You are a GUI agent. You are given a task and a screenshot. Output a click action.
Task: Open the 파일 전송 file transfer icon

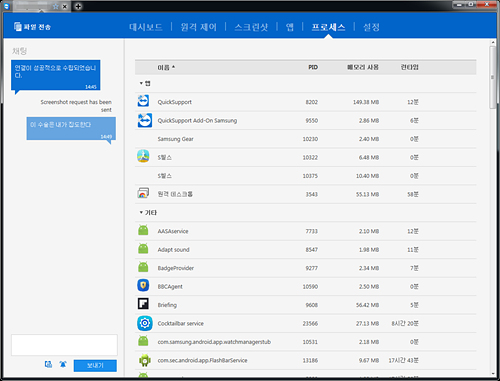[18, 27]
